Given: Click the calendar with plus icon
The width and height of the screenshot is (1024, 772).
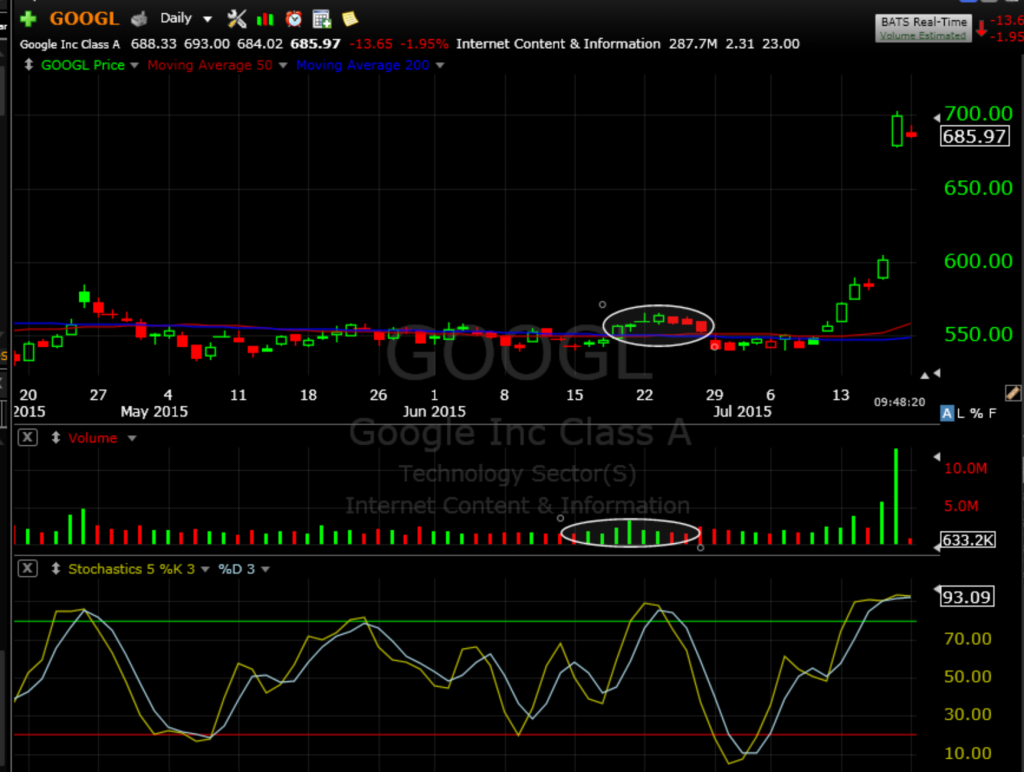Looking at the screenshot, I should [x=321, y=19].
